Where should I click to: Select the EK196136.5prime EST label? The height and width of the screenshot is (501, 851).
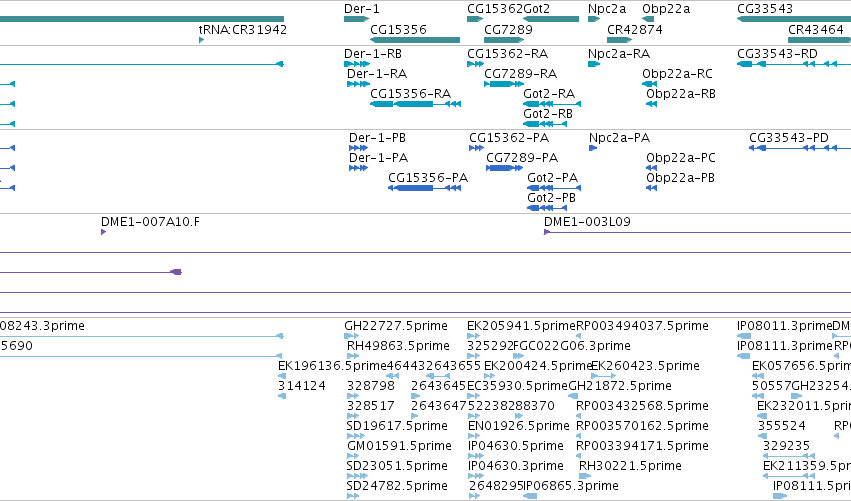coord(332,366)
